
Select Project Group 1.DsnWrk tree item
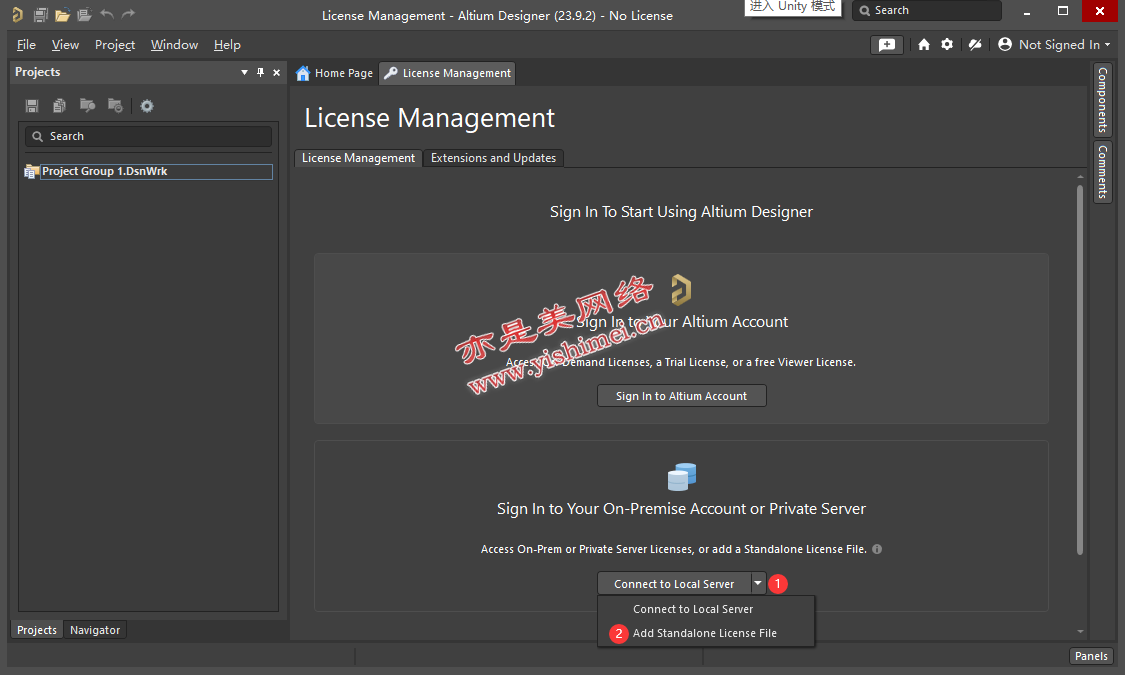156,171
